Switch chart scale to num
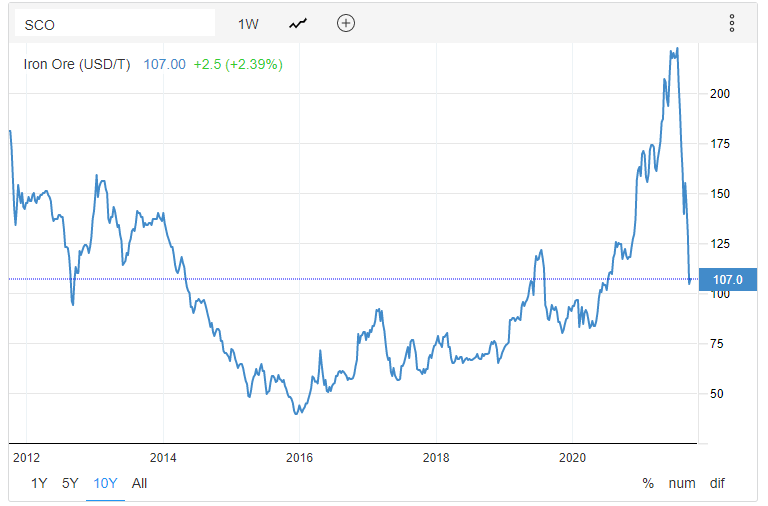The width and height of the screenshot is (768, 506). tap(682, 483)
